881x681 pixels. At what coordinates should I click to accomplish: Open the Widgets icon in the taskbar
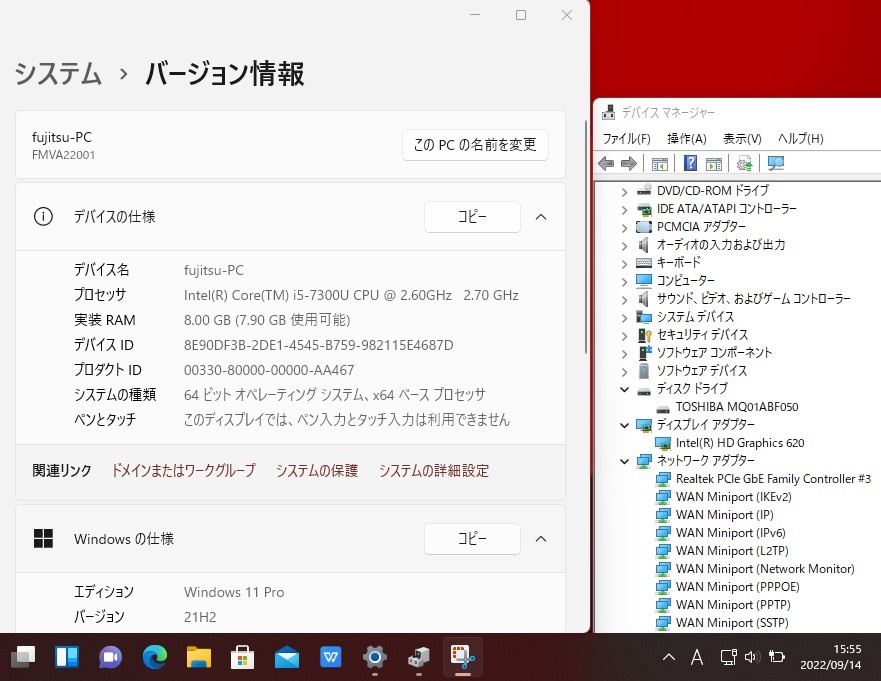67,656
